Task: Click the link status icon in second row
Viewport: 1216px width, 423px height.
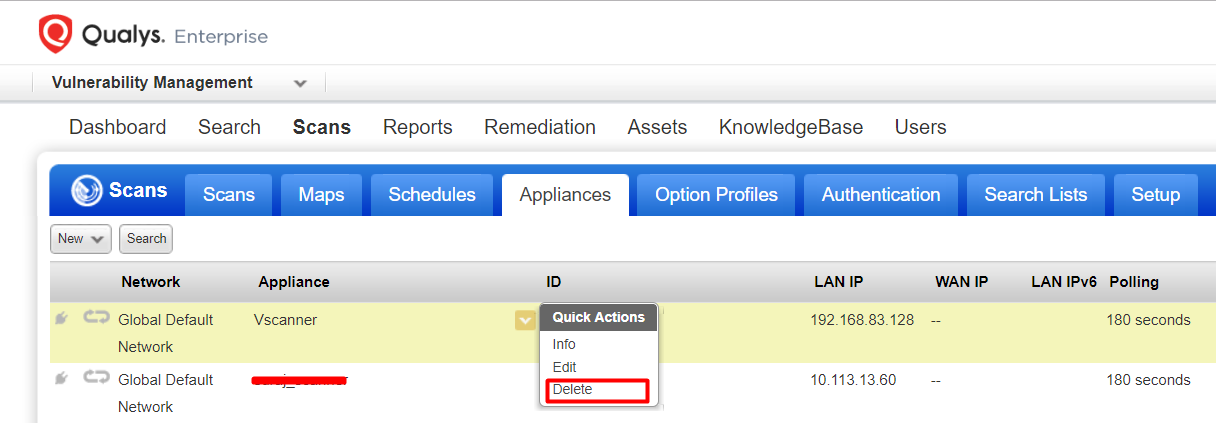Action: (96, 378)
